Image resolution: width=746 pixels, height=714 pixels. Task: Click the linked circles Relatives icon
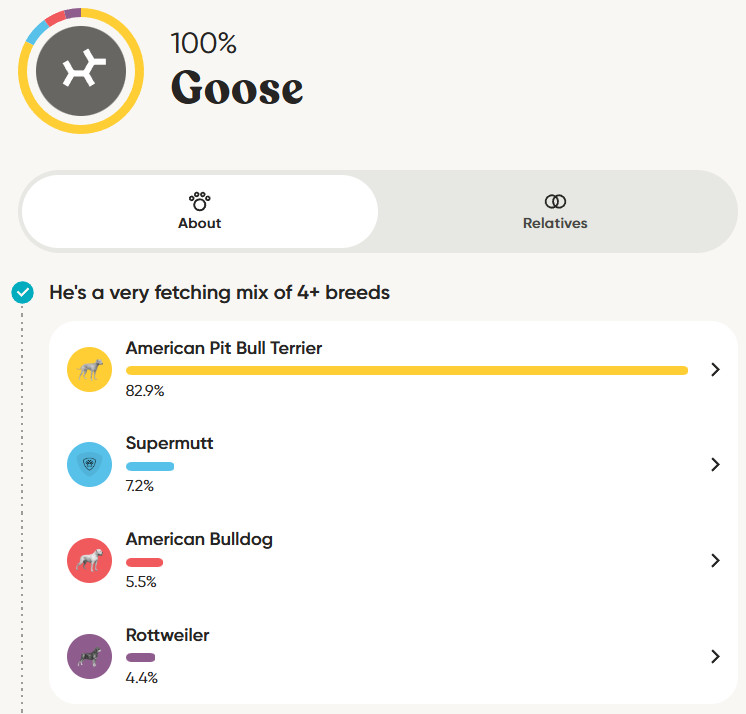(x=555, y=202)
